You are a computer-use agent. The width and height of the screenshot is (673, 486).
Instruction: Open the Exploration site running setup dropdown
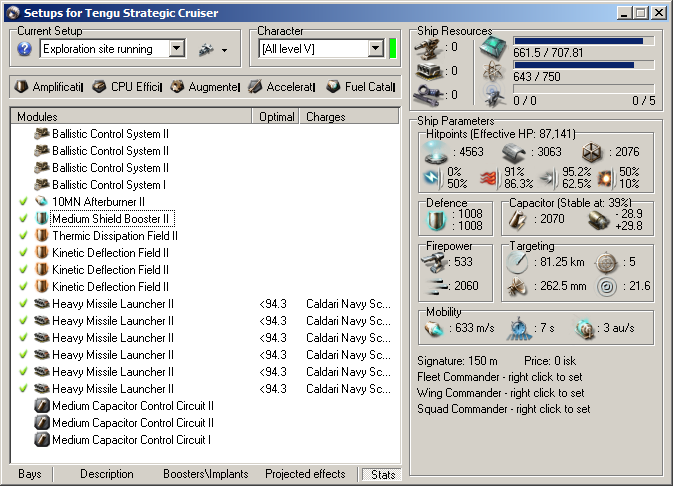(176, 49)
